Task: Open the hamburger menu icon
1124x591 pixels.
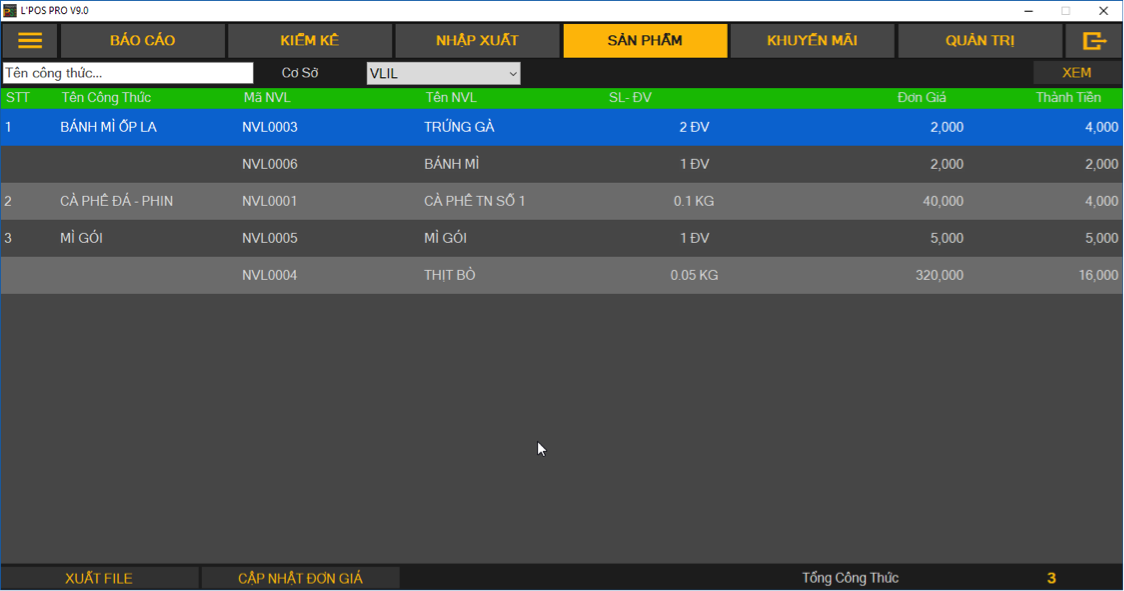Action: (30, 41)
